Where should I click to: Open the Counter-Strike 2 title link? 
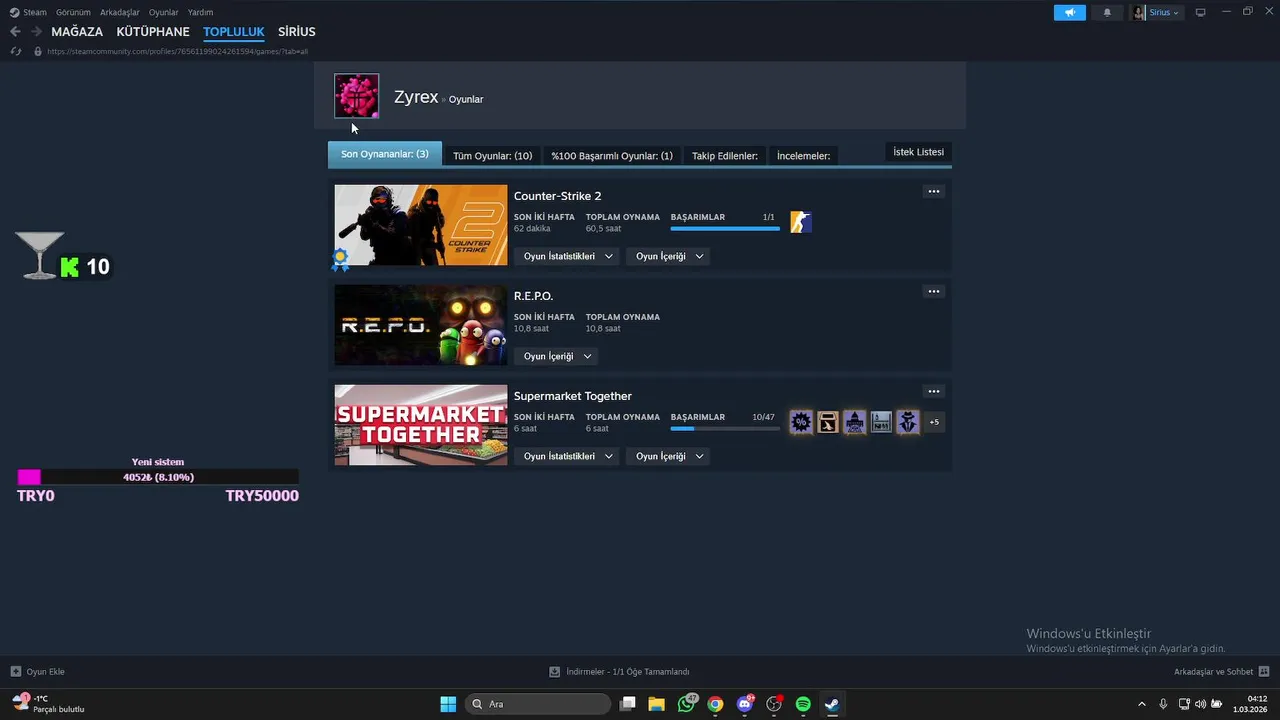pyautogui.click(x=557, y=196)
